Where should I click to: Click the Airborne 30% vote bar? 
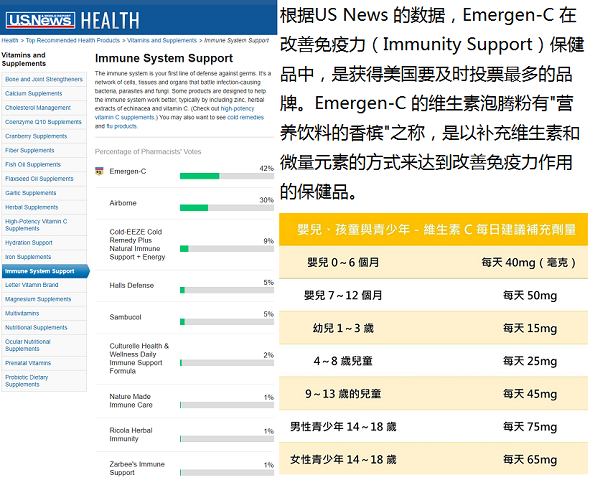pyautogui.click(x=227, y=208)
